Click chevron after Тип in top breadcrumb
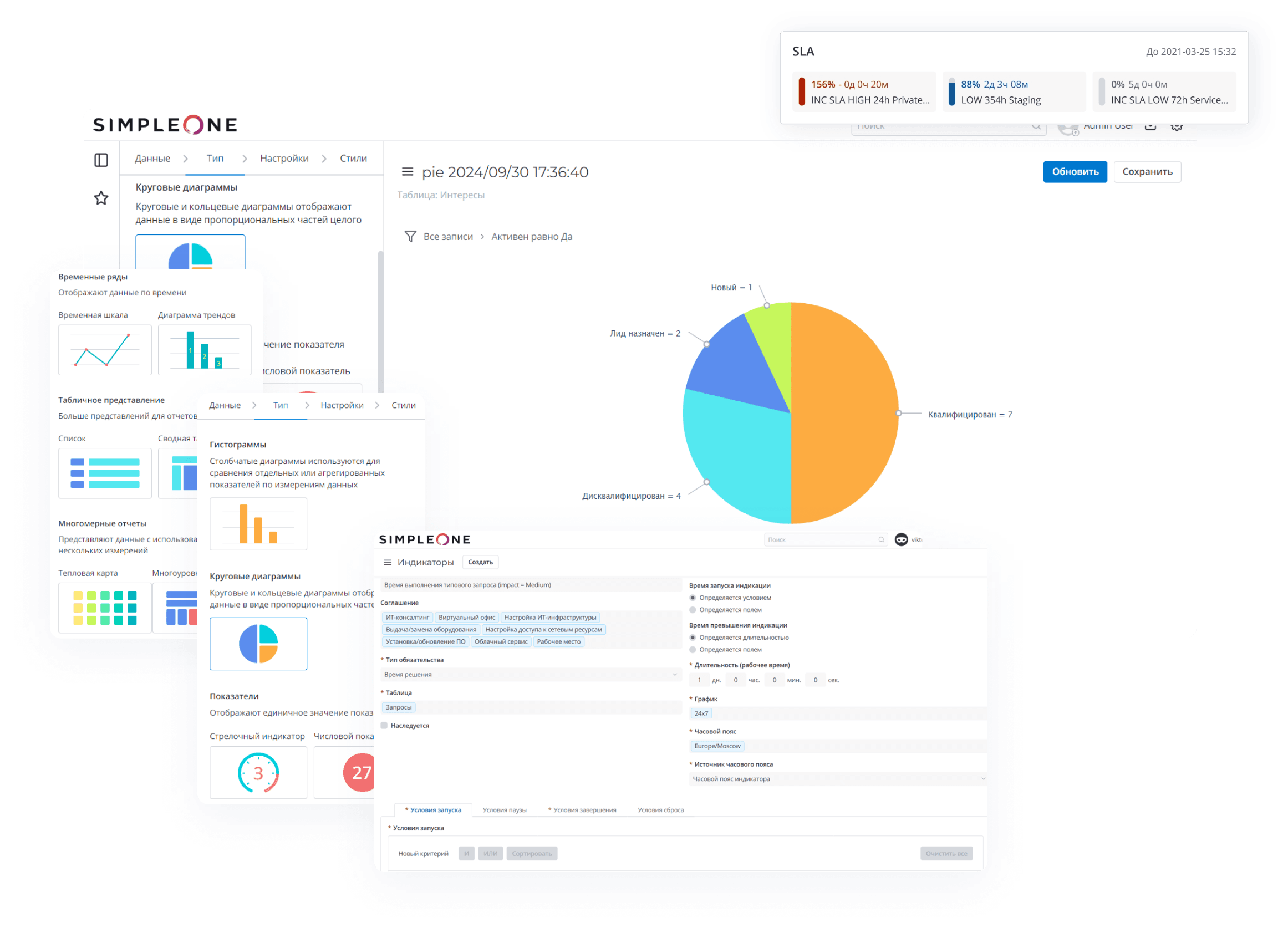Viewport: 1288px width, 933px height. pyautogui.click(x=245, y=159)
